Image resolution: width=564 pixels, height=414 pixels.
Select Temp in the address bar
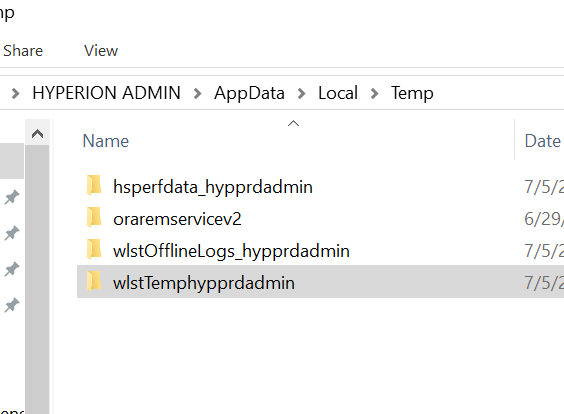tap(412, 93)
